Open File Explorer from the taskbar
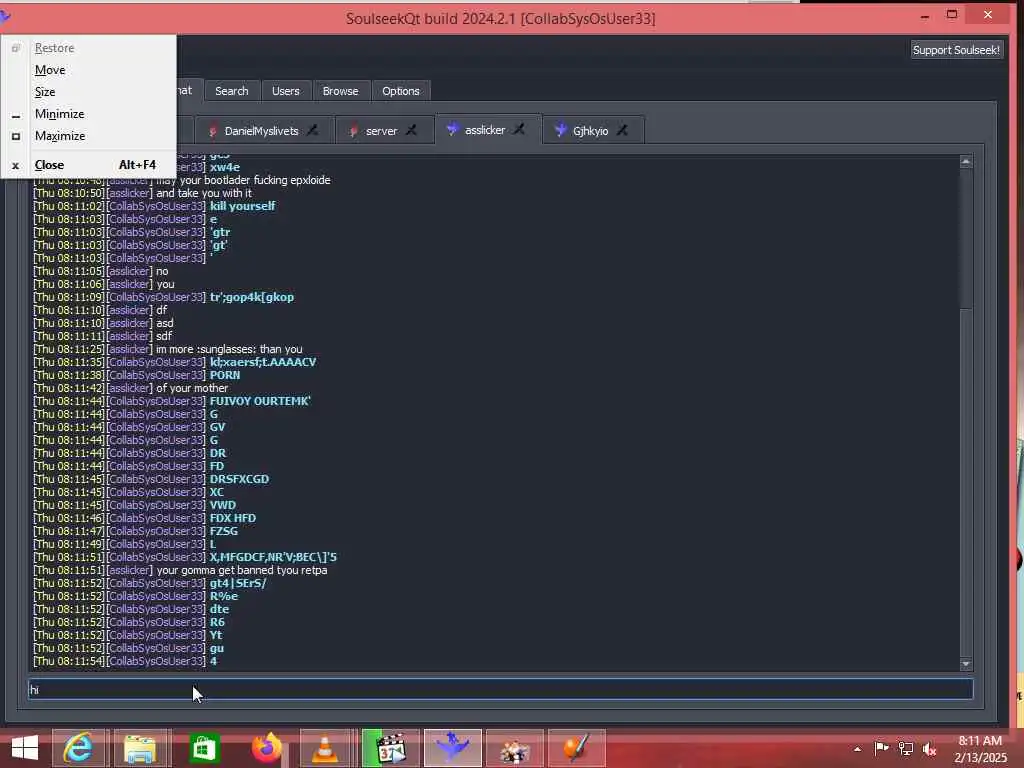This screenshot has height=768, width=1024. coord(140,748)
